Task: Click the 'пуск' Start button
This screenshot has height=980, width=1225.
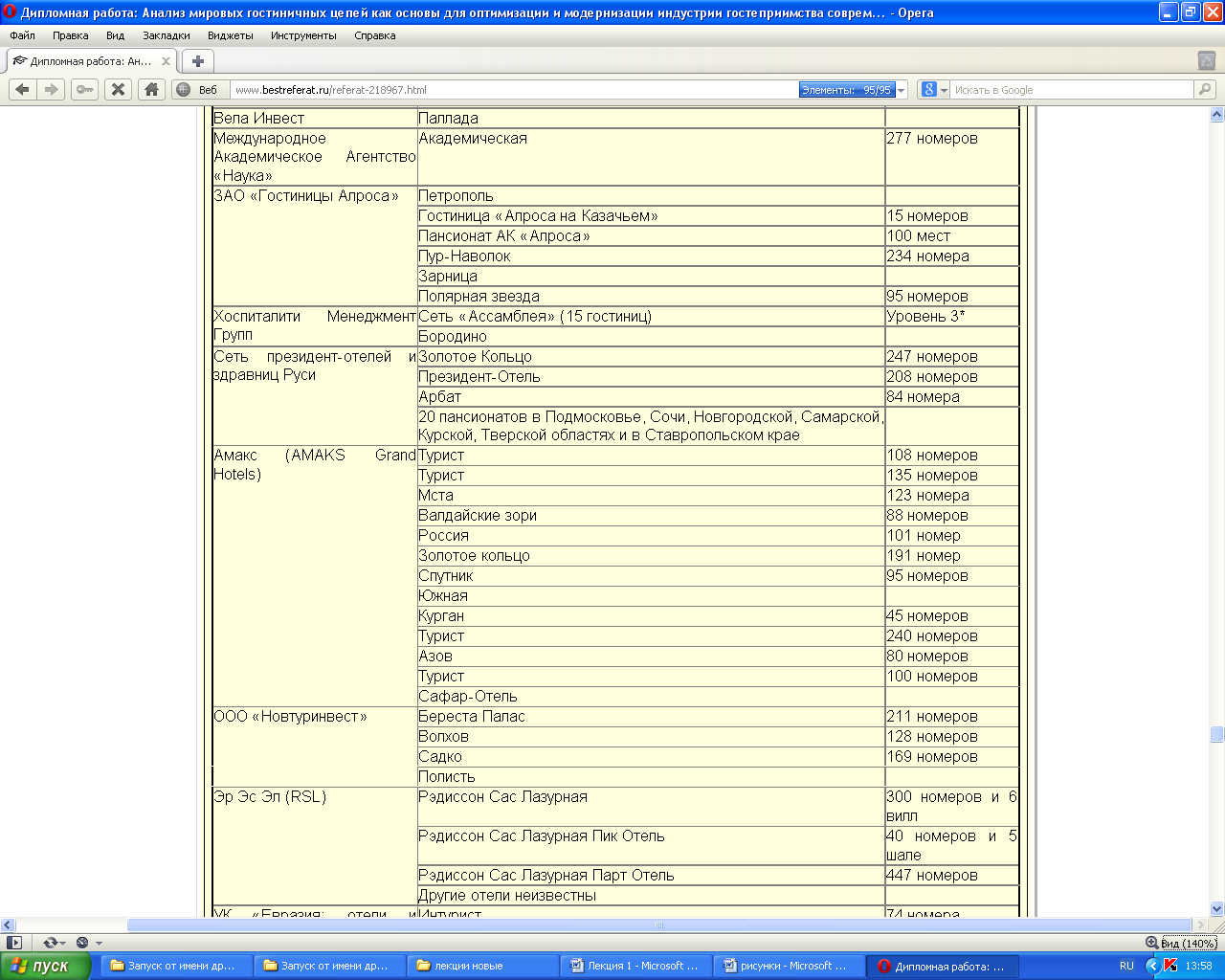Action: pyautogui.click(x=44, y=966)
